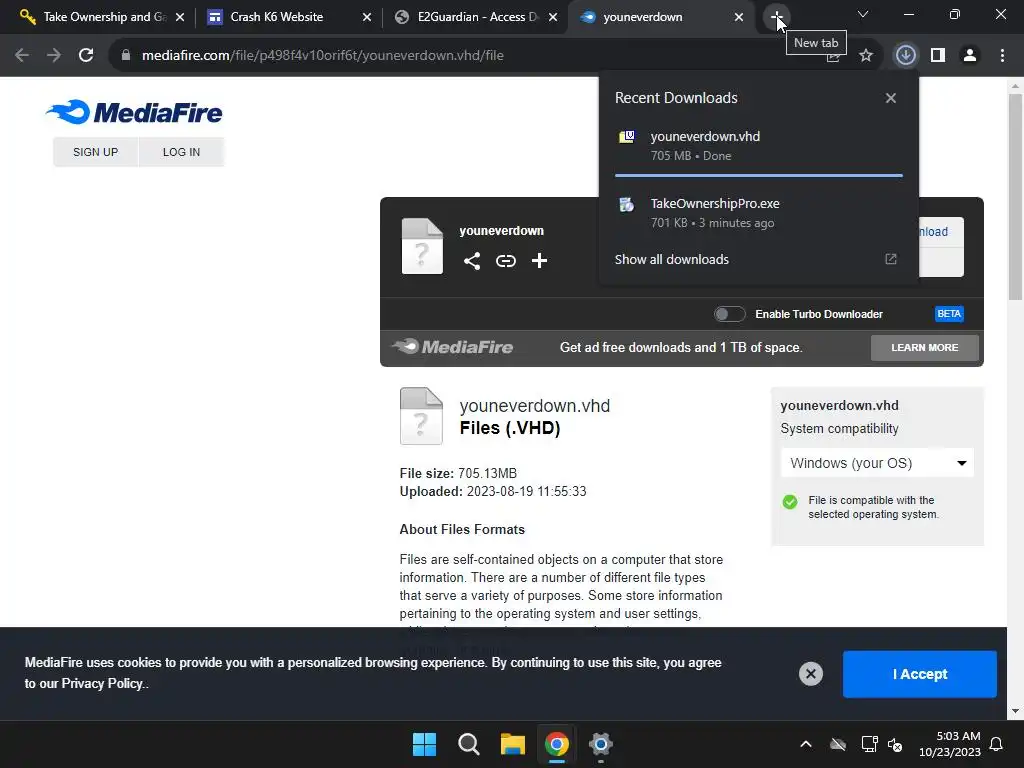Image resolution: width=1024 pixels, height=768 pixels.
Task: Click the OneDrive cloud tray icon
Action: pyautogui.click(x=838, y=744)
